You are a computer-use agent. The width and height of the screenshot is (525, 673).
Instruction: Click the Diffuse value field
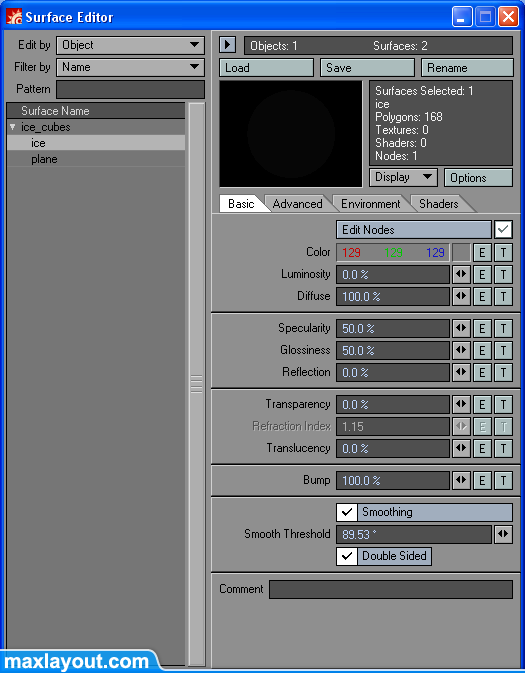[x=393, y=297]
